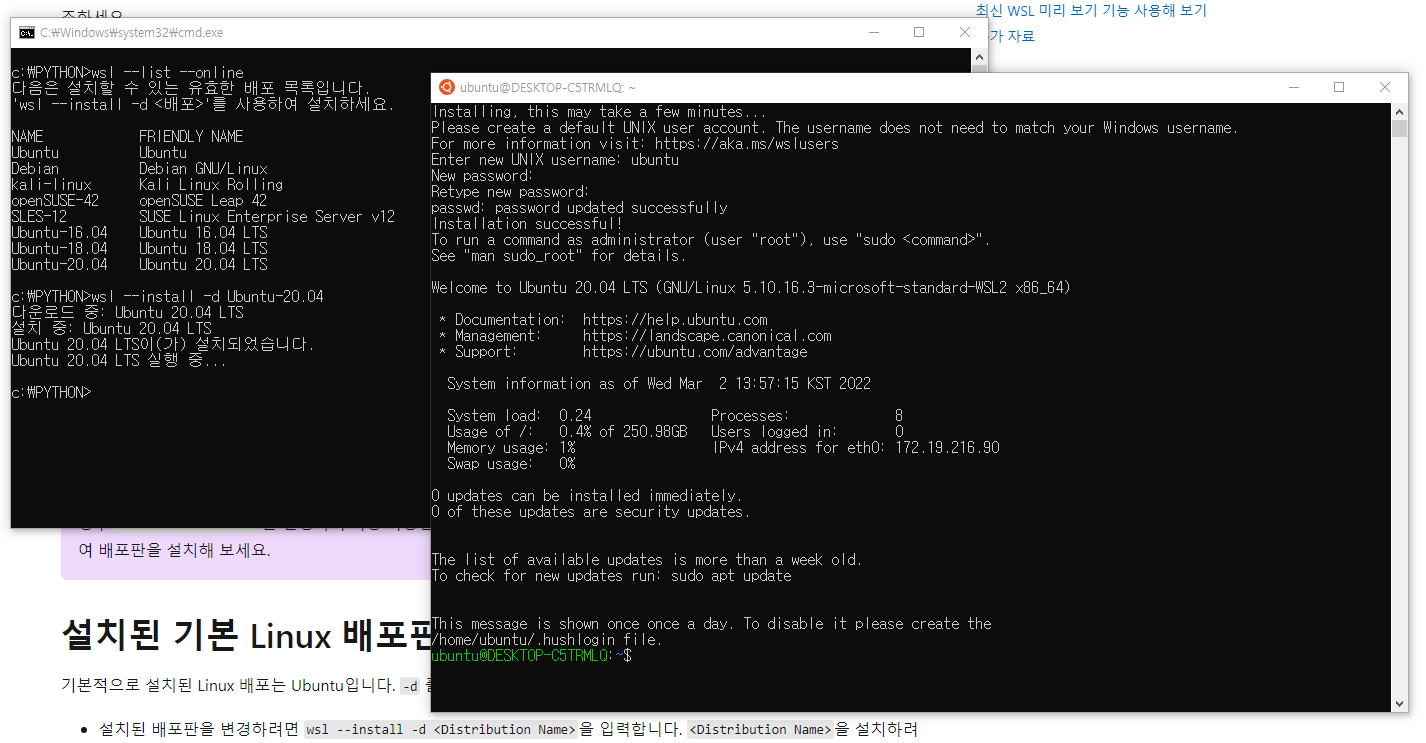The image size is (1426, 743).
Task: Click scroll up arrow in Ubuntu terminal
Action: 1399,111
